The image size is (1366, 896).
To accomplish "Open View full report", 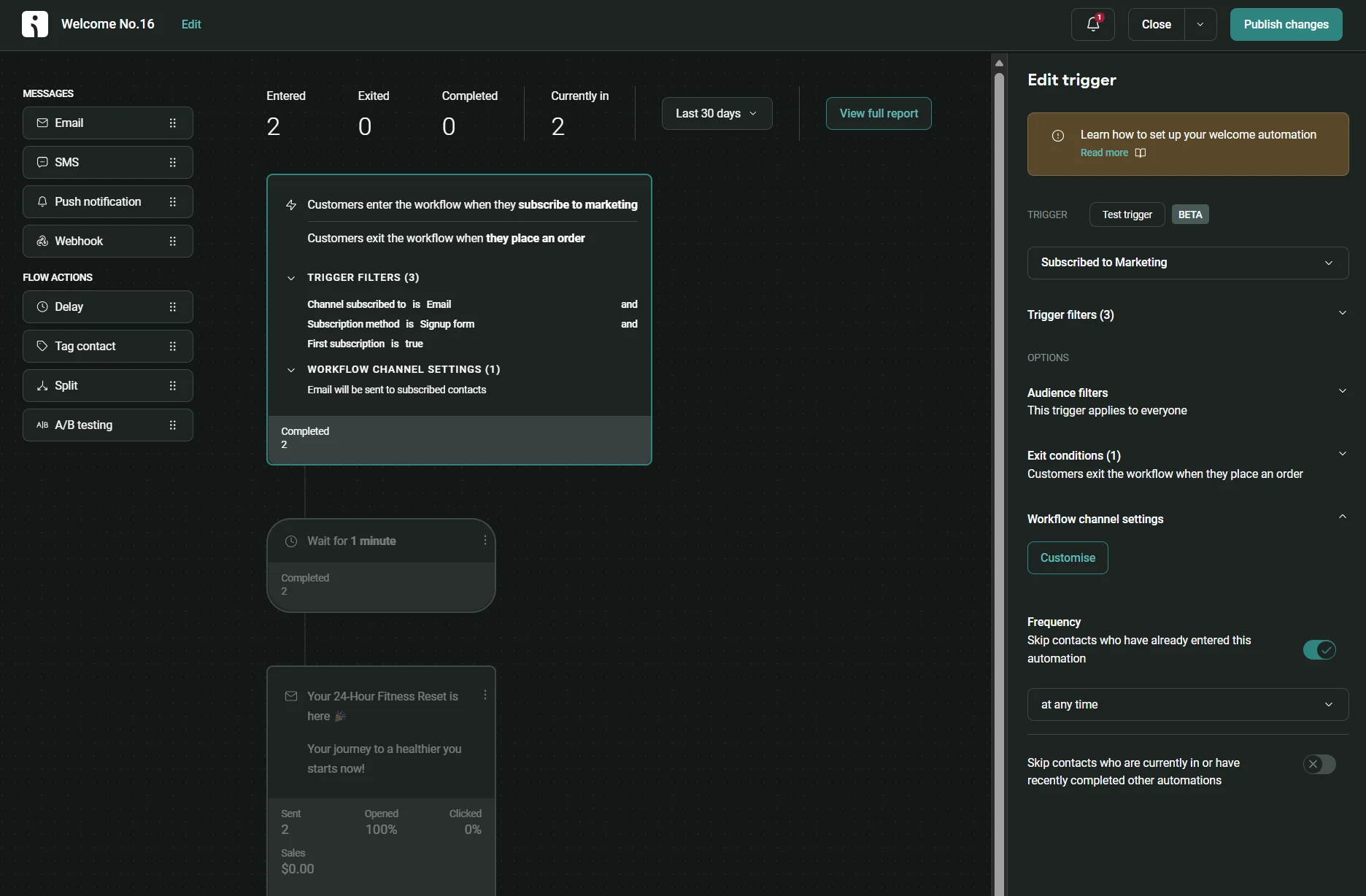I will (879, 114).
